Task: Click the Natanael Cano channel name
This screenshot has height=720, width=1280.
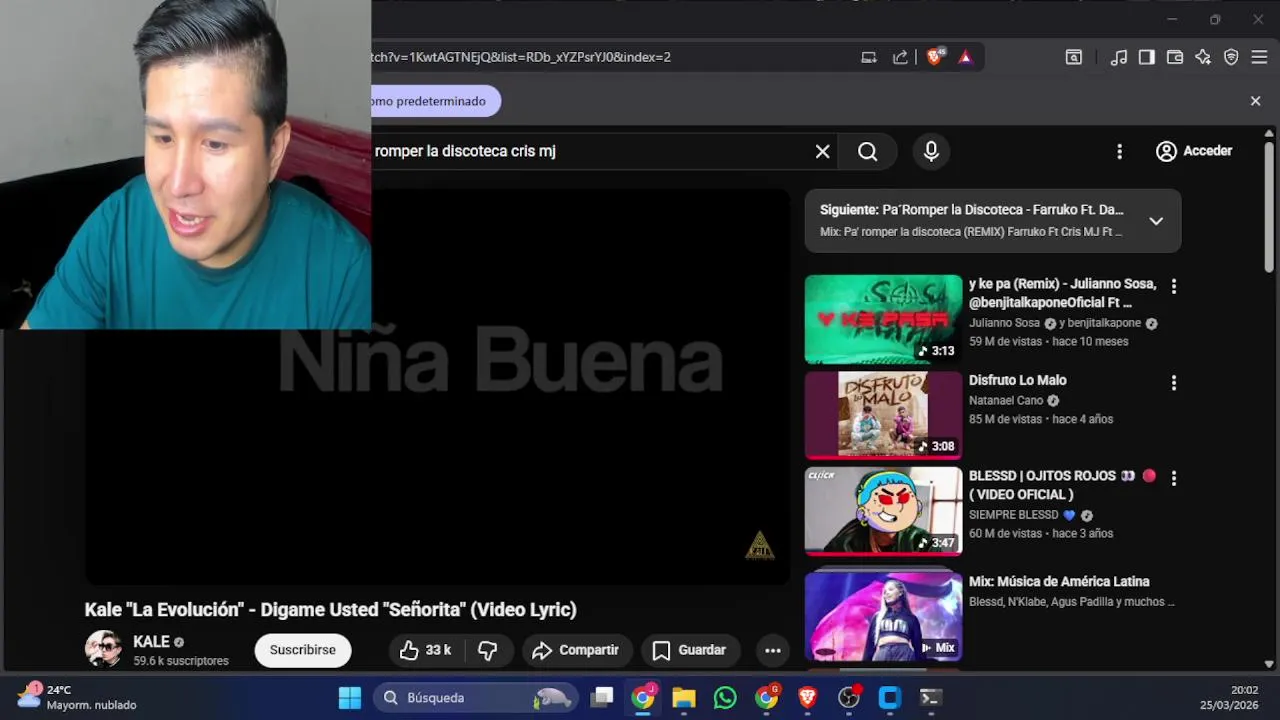Action: (x=1005, y=400)
